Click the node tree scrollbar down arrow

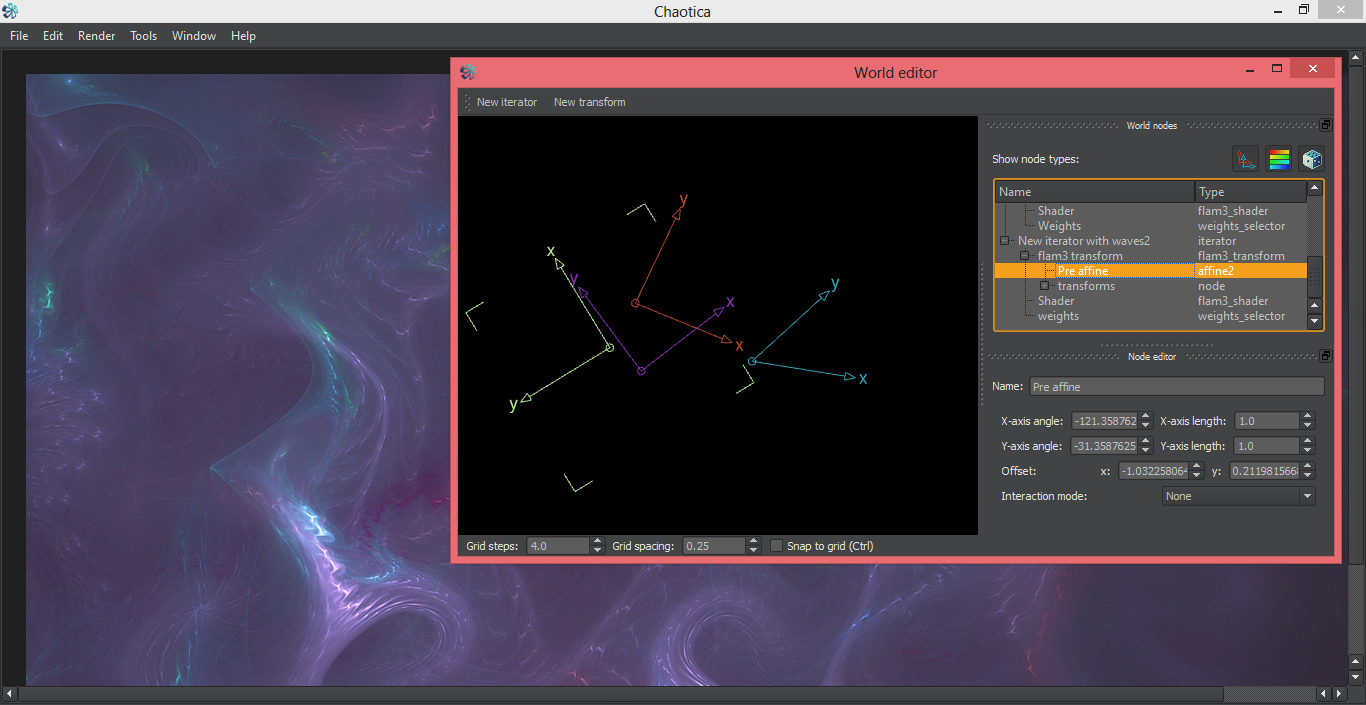(x=1315, y=321)
